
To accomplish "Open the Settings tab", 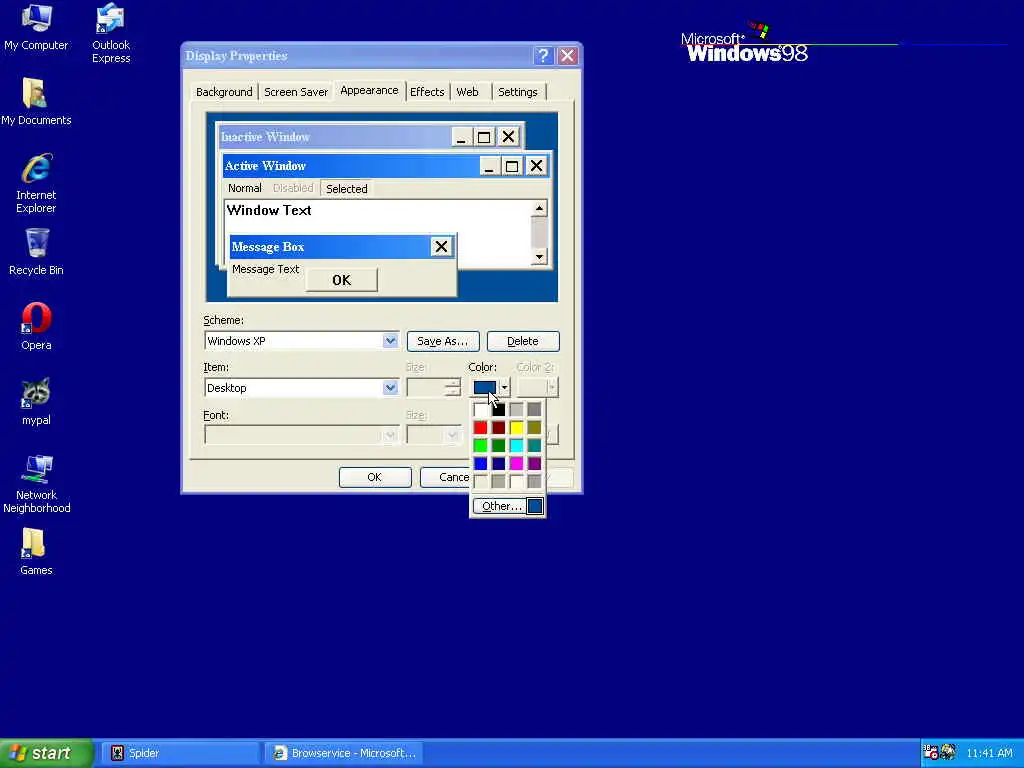I will pos(518,92).
